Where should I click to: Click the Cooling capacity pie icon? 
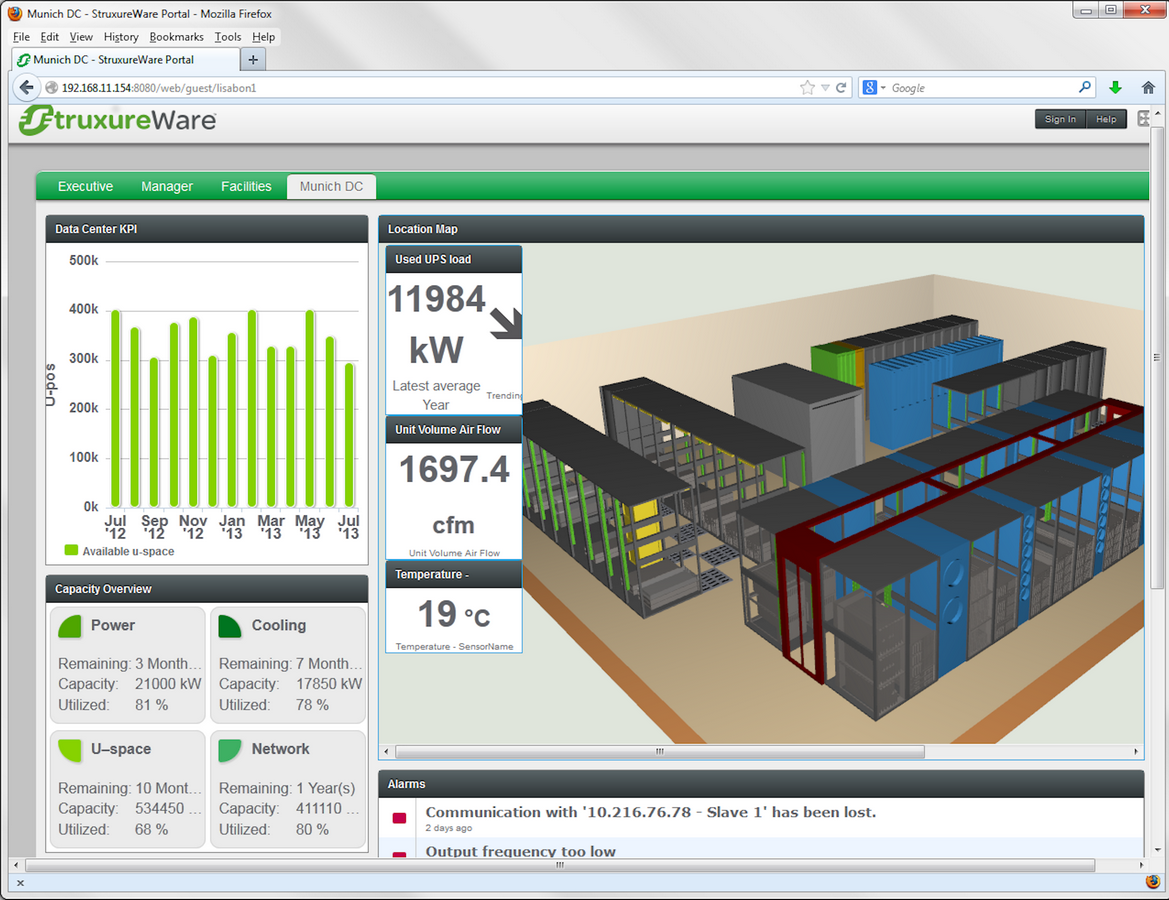click(x=230, y=627)
